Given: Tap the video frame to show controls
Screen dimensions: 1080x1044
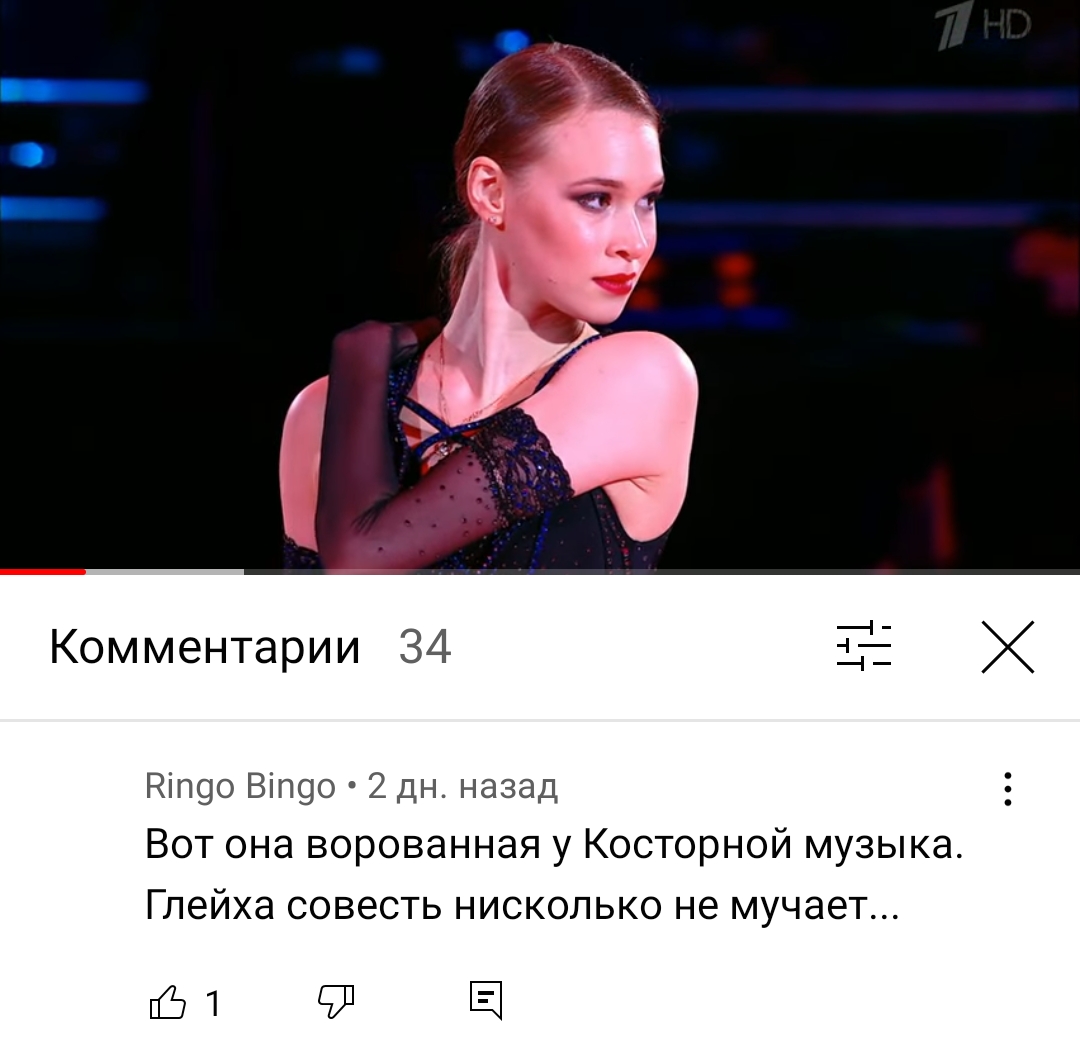Looking at the screenshot, I should [540, 284].
